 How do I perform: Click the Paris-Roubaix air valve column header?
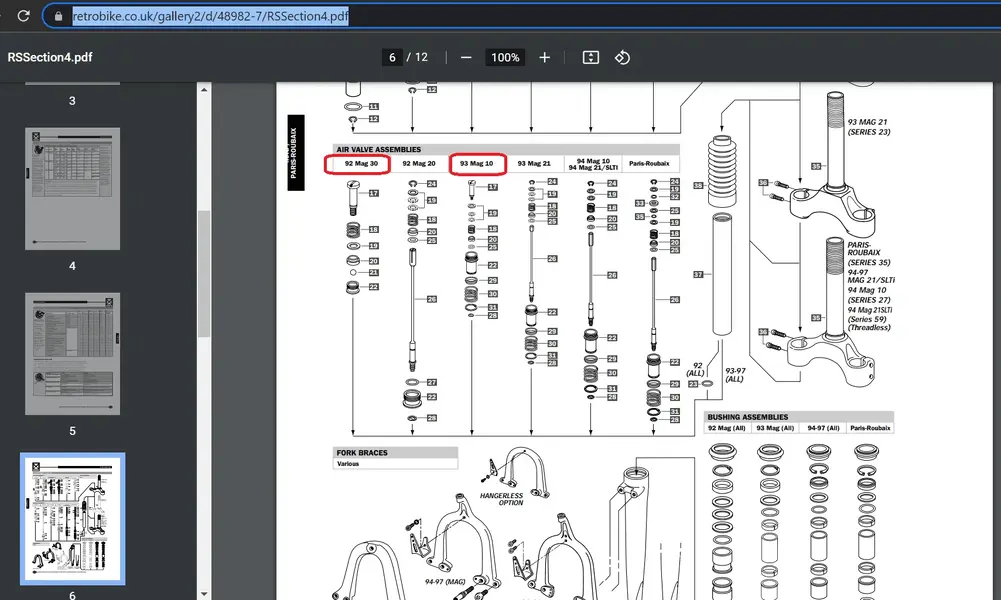tap(649, 163)
